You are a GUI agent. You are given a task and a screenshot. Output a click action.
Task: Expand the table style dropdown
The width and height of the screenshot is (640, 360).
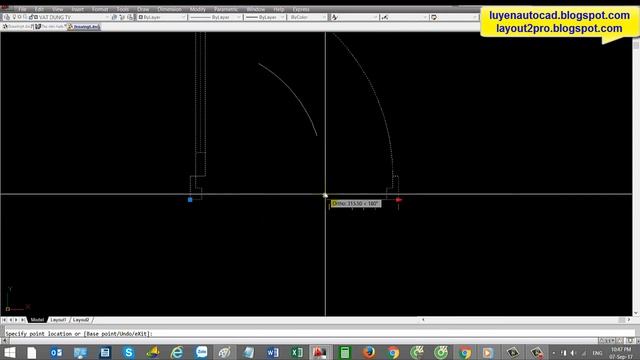pos(475,17)
